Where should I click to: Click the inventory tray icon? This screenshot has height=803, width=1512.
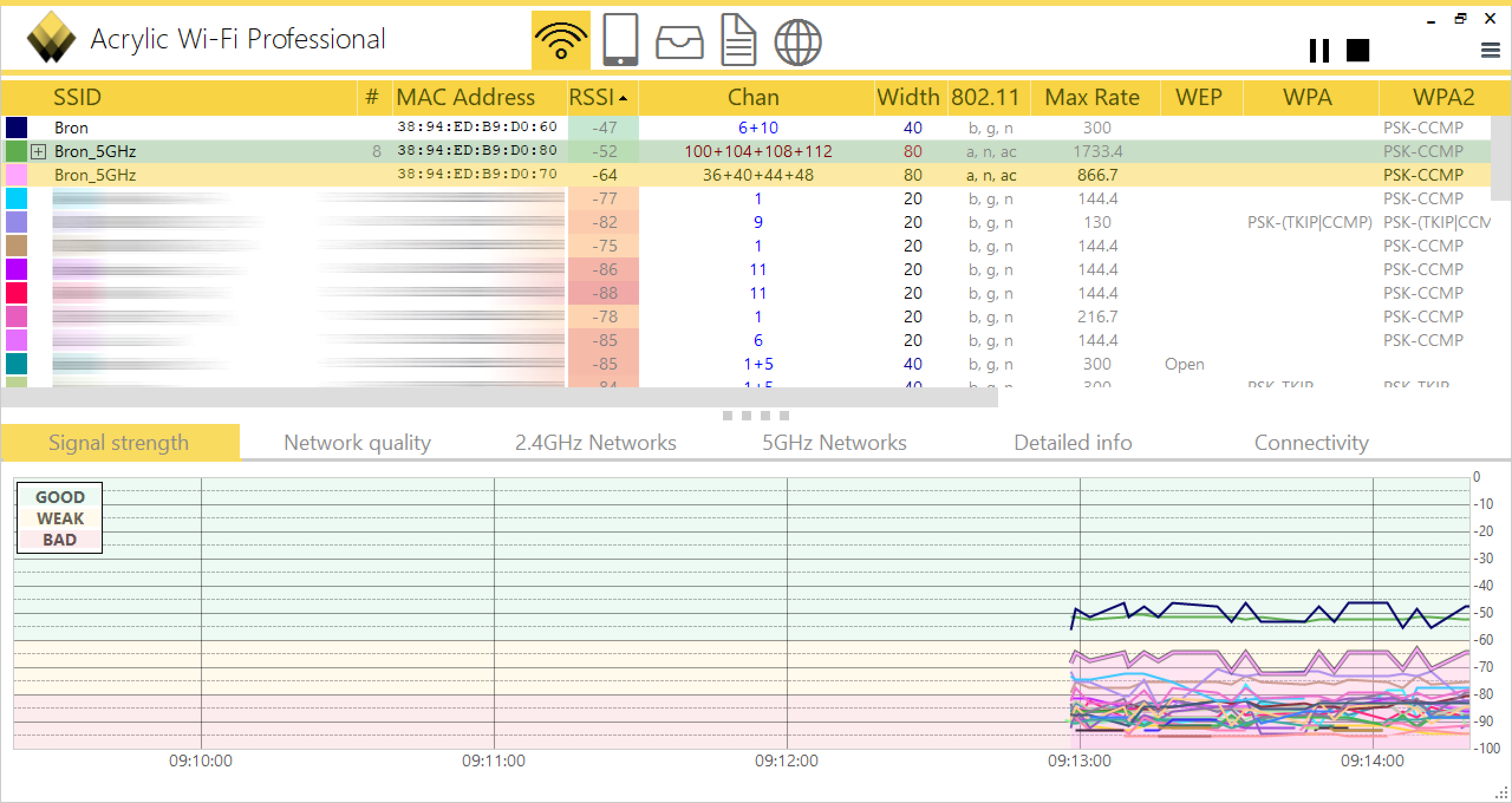(x=679, y=43)
